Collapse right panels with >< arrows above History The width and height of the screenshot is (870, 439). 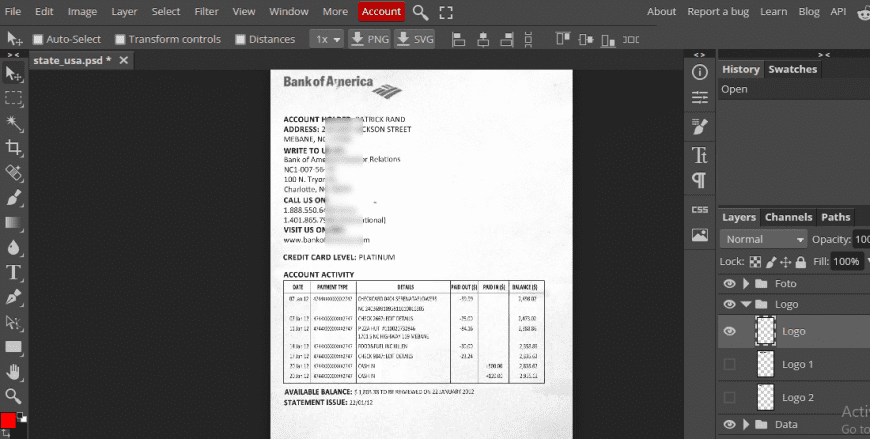pyautogui.click(x=824, y=54)
